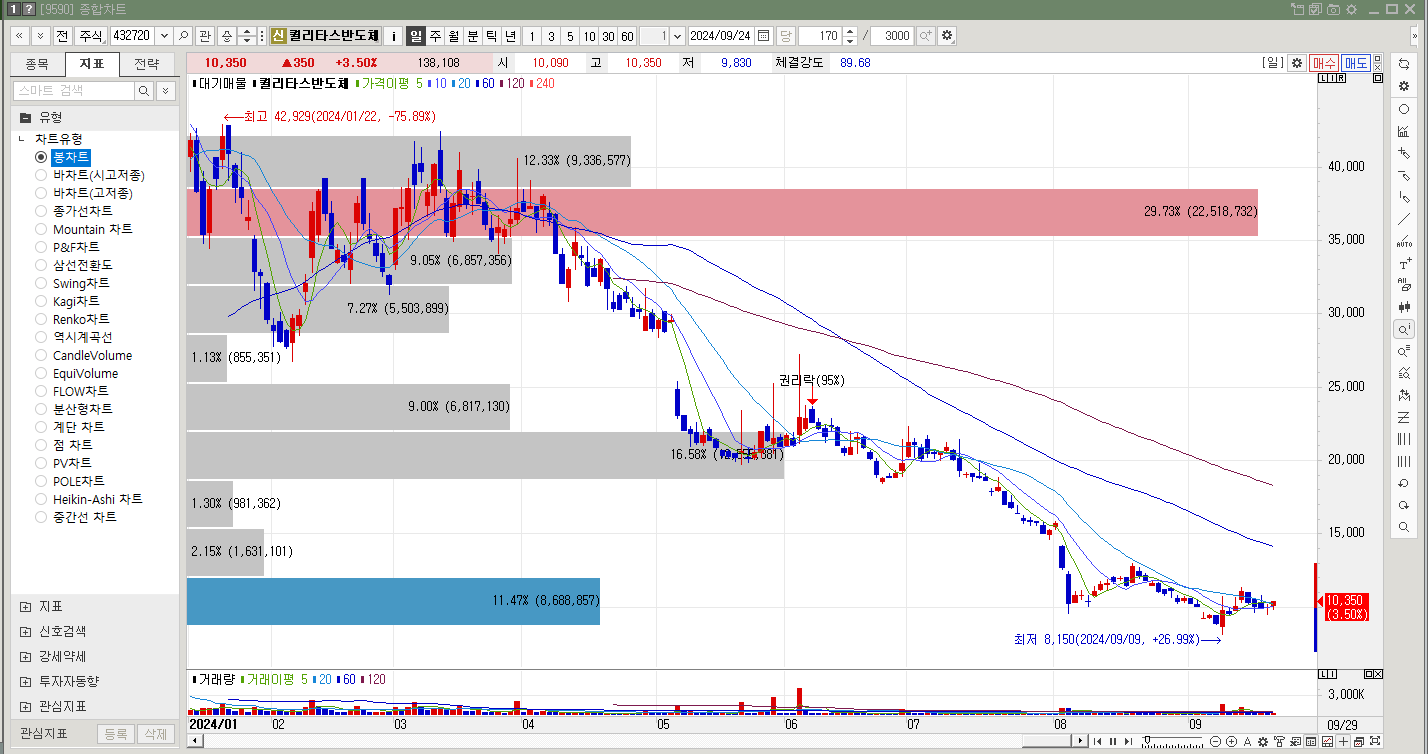
Task: Click the erase-all drawings tool
Action: tap(1404, 285)
